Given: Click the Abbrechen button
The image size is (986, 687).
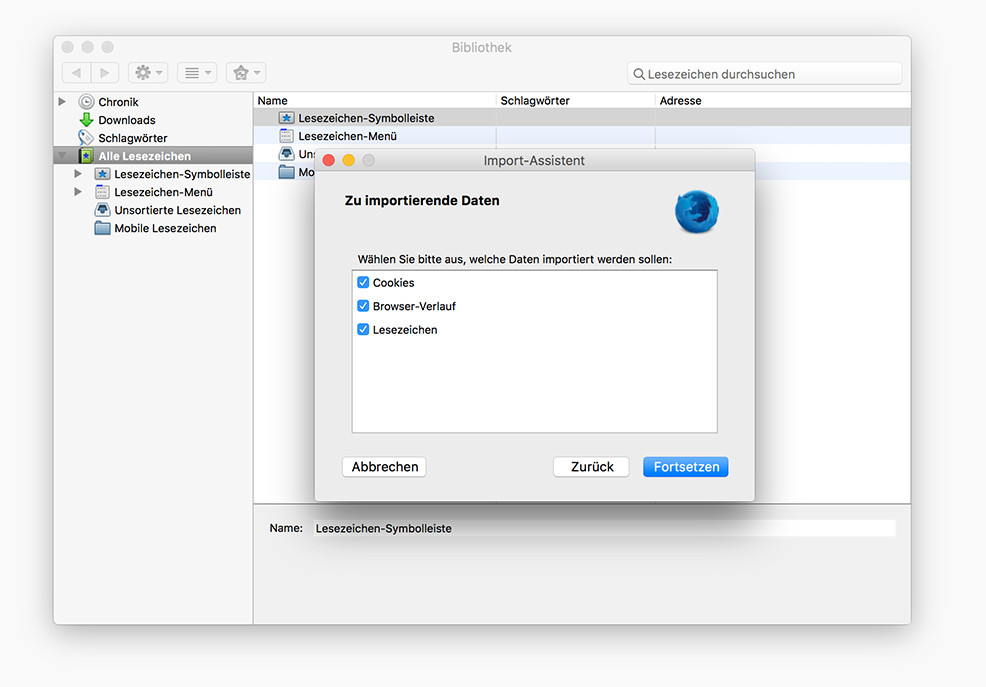Looking at the screenshot, I should point(384,467).
